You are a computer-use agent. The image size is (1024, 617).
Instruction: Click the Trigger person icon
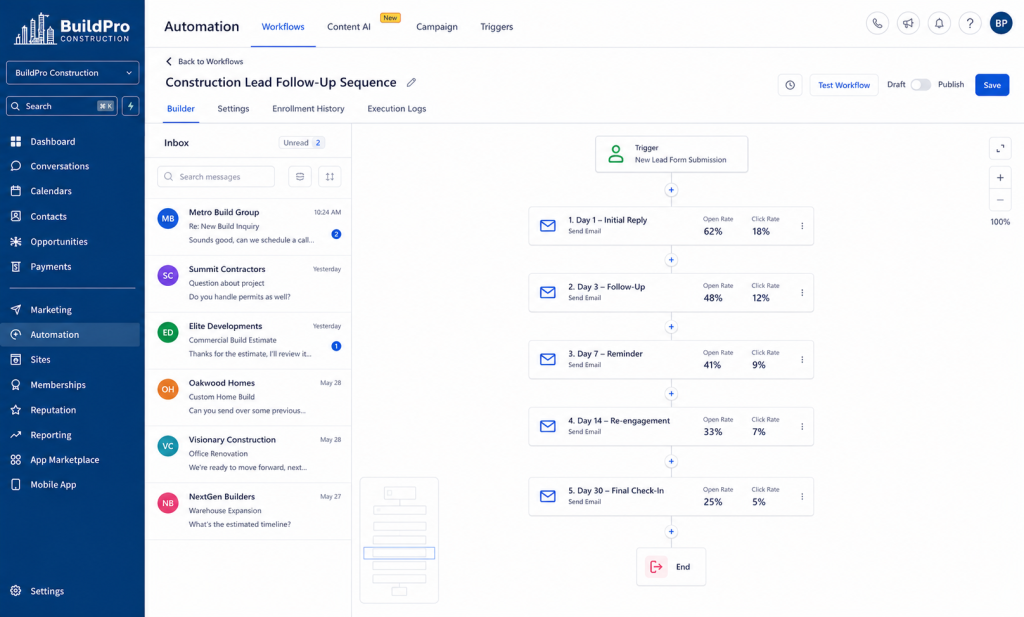pyautogui.click(x=616, y=154)
